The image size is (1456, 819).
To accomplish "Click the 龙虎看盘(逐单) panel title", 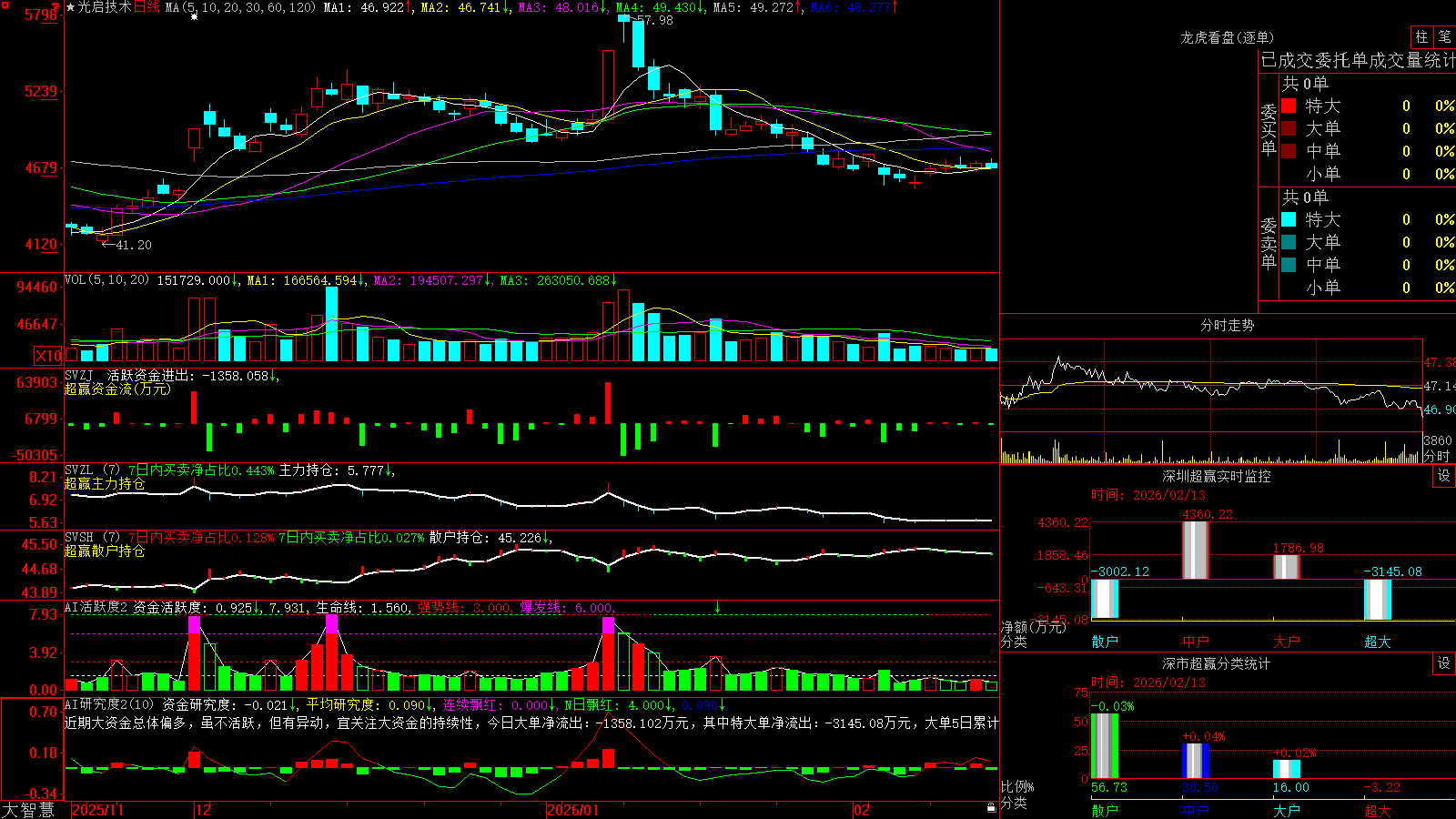I will (1227, 37).
